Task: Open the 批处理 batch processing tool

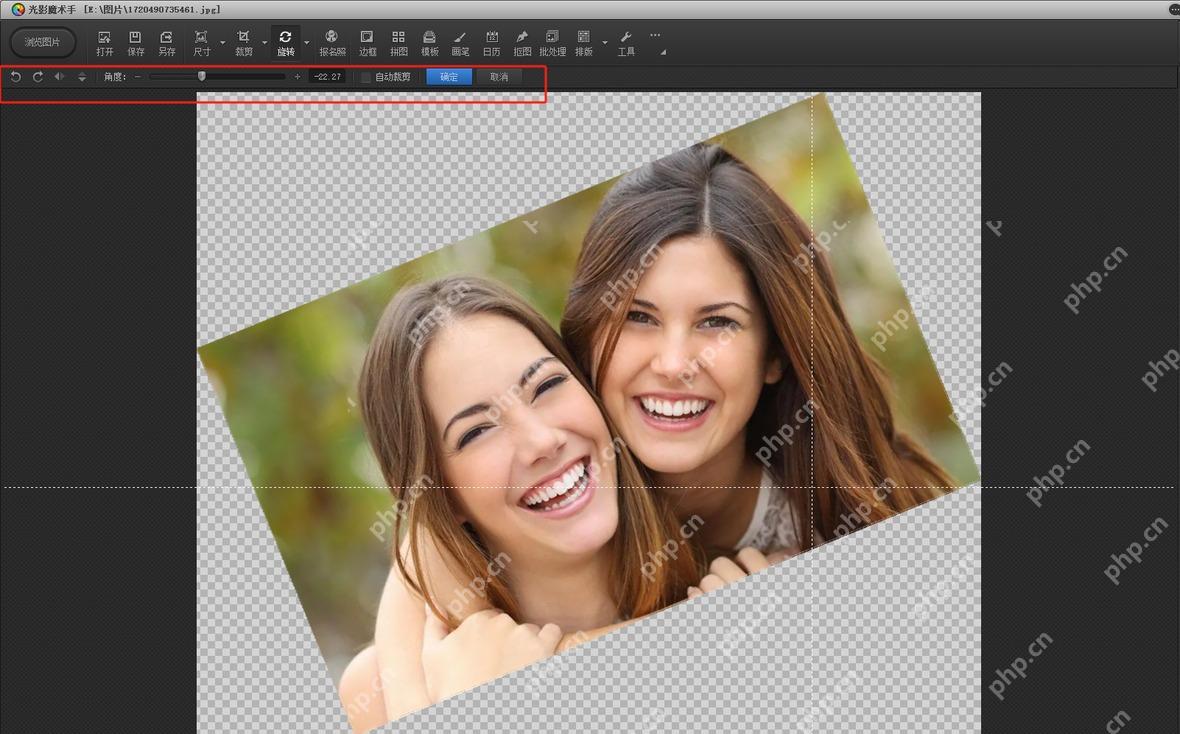Action: pos(552,43)
